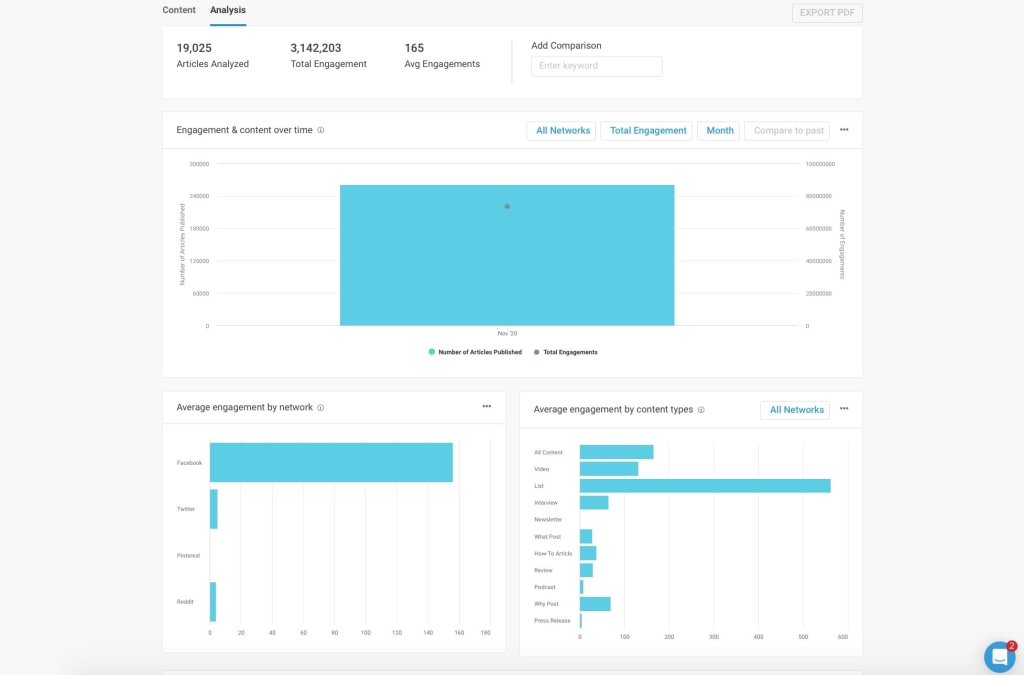
Task: Open the All Networks selector for content types
Action: pos(795,409)
